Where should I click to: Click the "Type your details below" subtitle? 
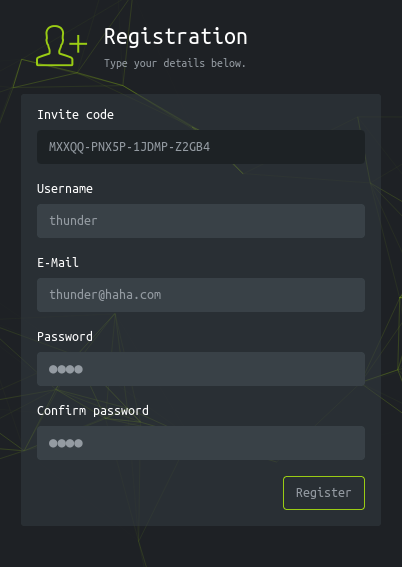pos(175,63)
